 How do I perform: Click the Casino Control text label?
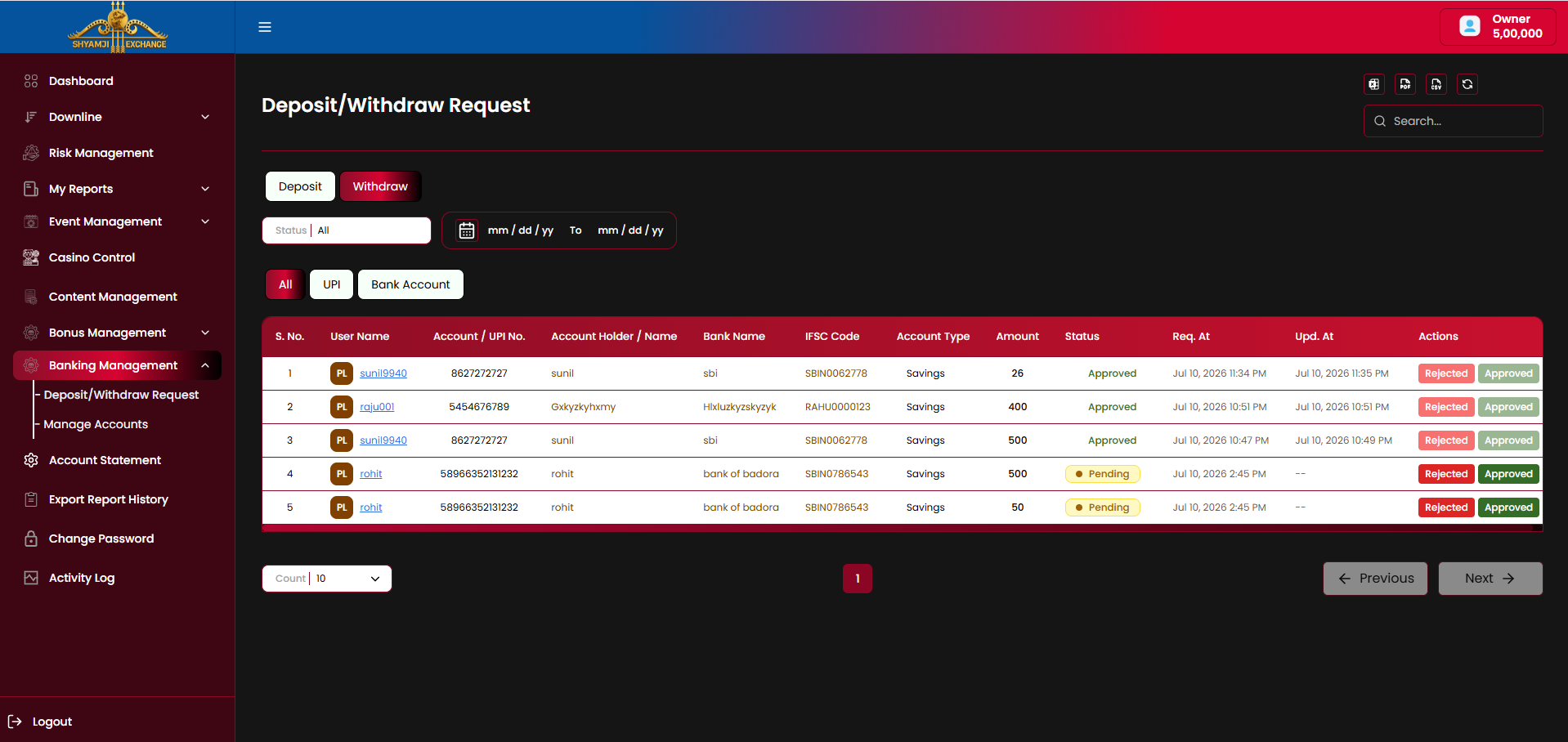pos(92,257)
